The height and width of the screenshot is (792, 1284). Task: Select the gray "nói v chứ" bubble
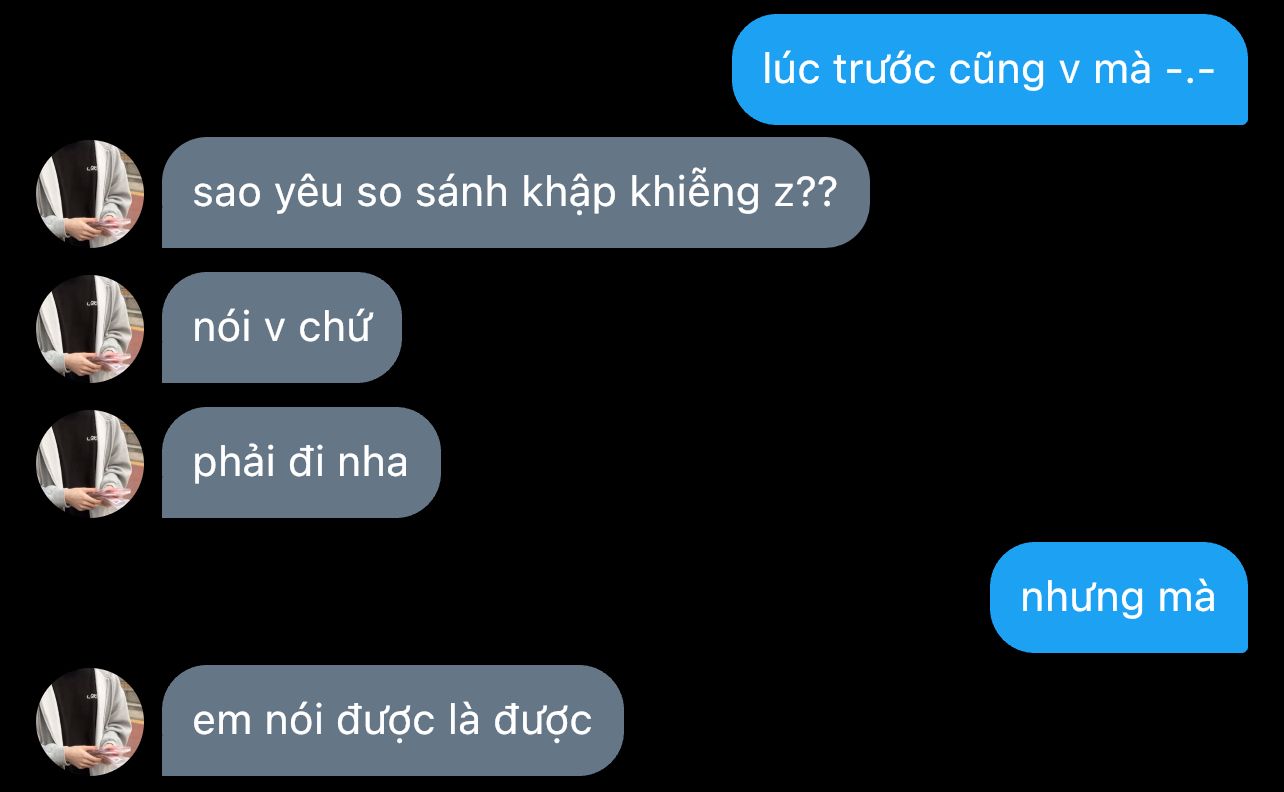282,327
